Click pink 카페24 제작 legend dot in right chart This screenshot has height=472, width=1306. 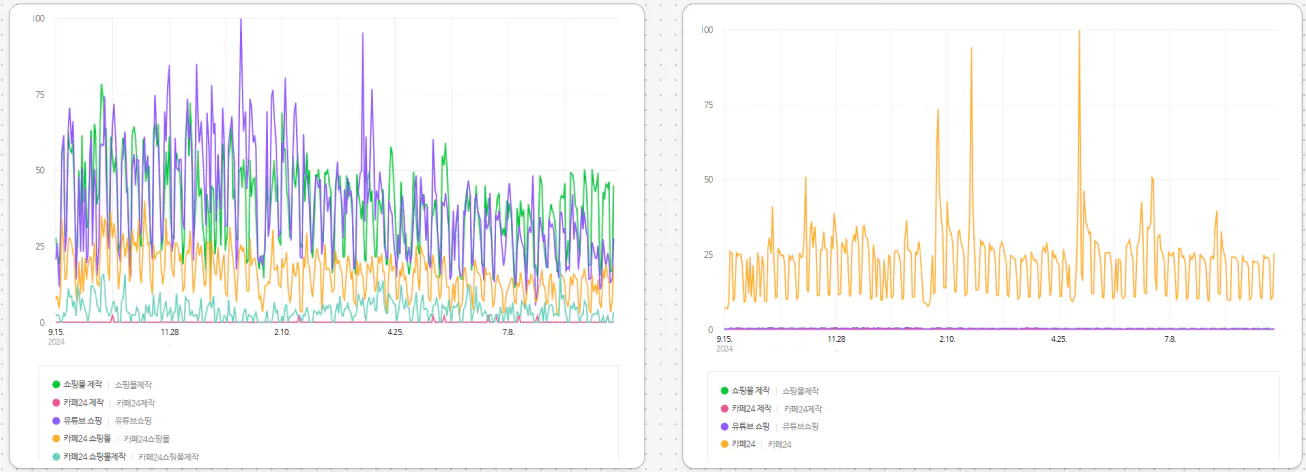click(725, 408)
